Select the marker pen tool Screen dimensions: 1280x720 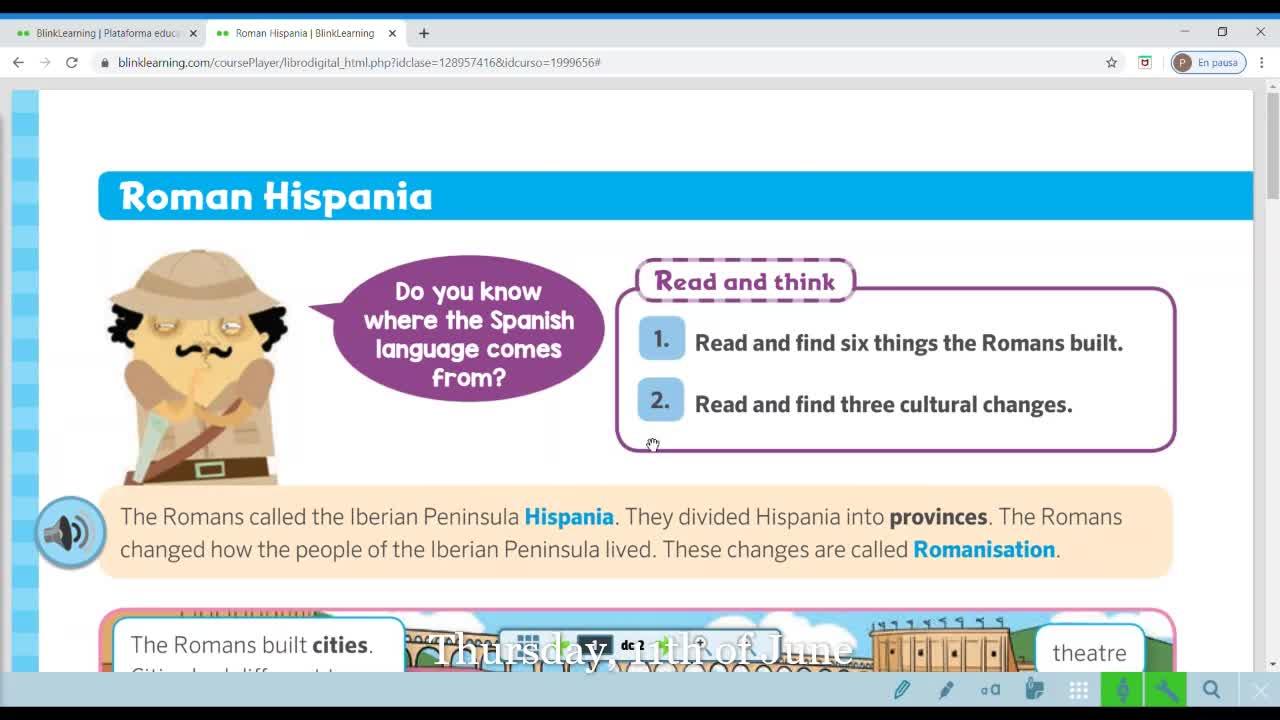pos(946,689)
